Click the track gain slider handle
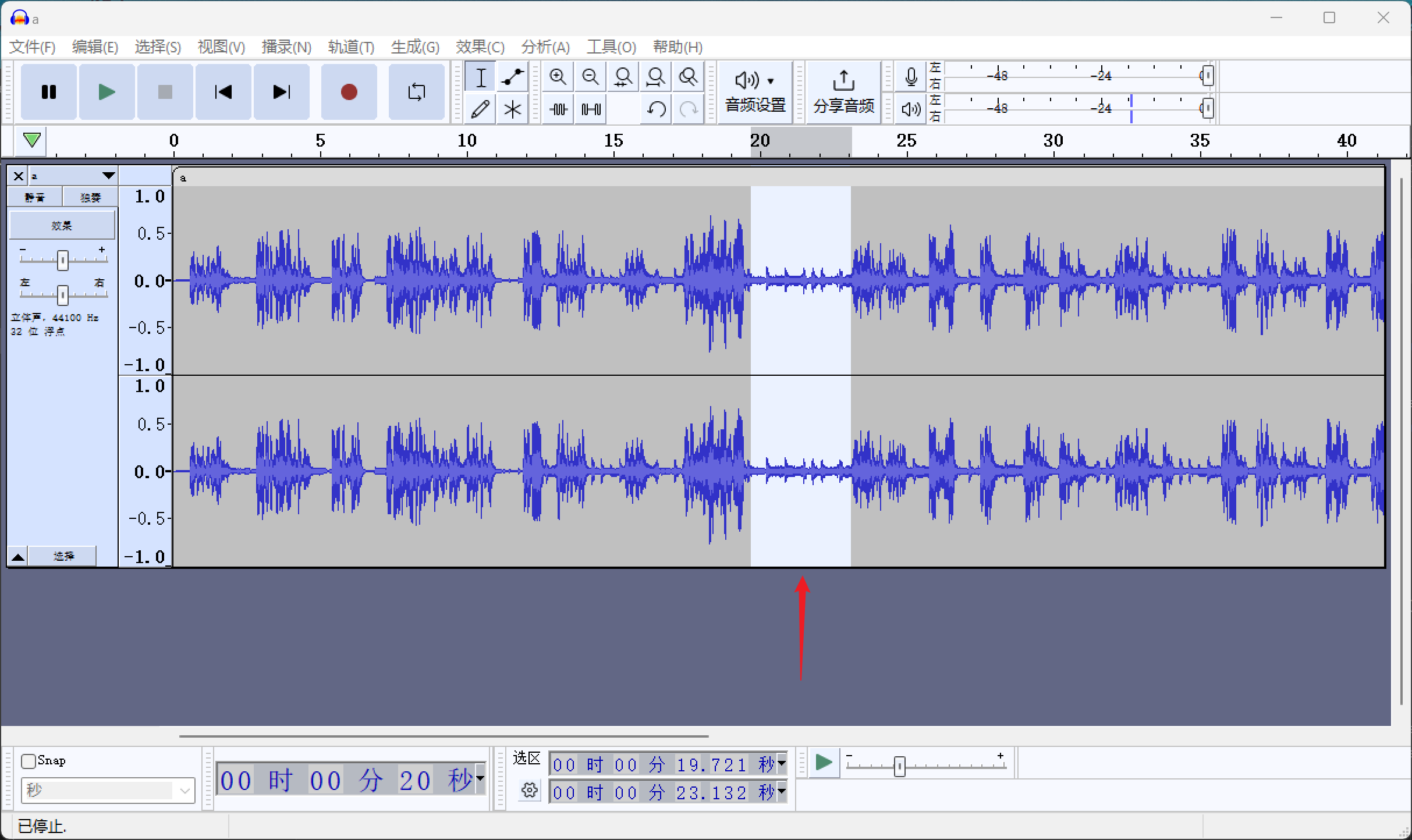Viewport: 1412px width, 840px height. tap(63, 260)
